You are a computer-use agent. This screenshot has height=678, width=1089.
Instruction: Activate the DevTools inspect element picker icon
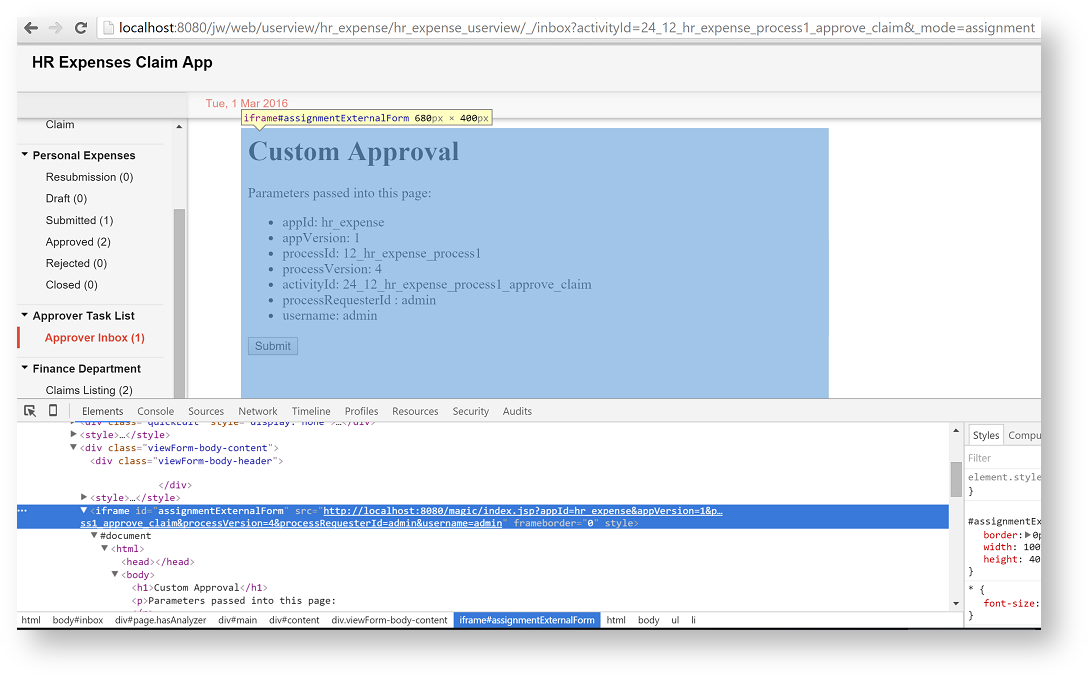30,411
